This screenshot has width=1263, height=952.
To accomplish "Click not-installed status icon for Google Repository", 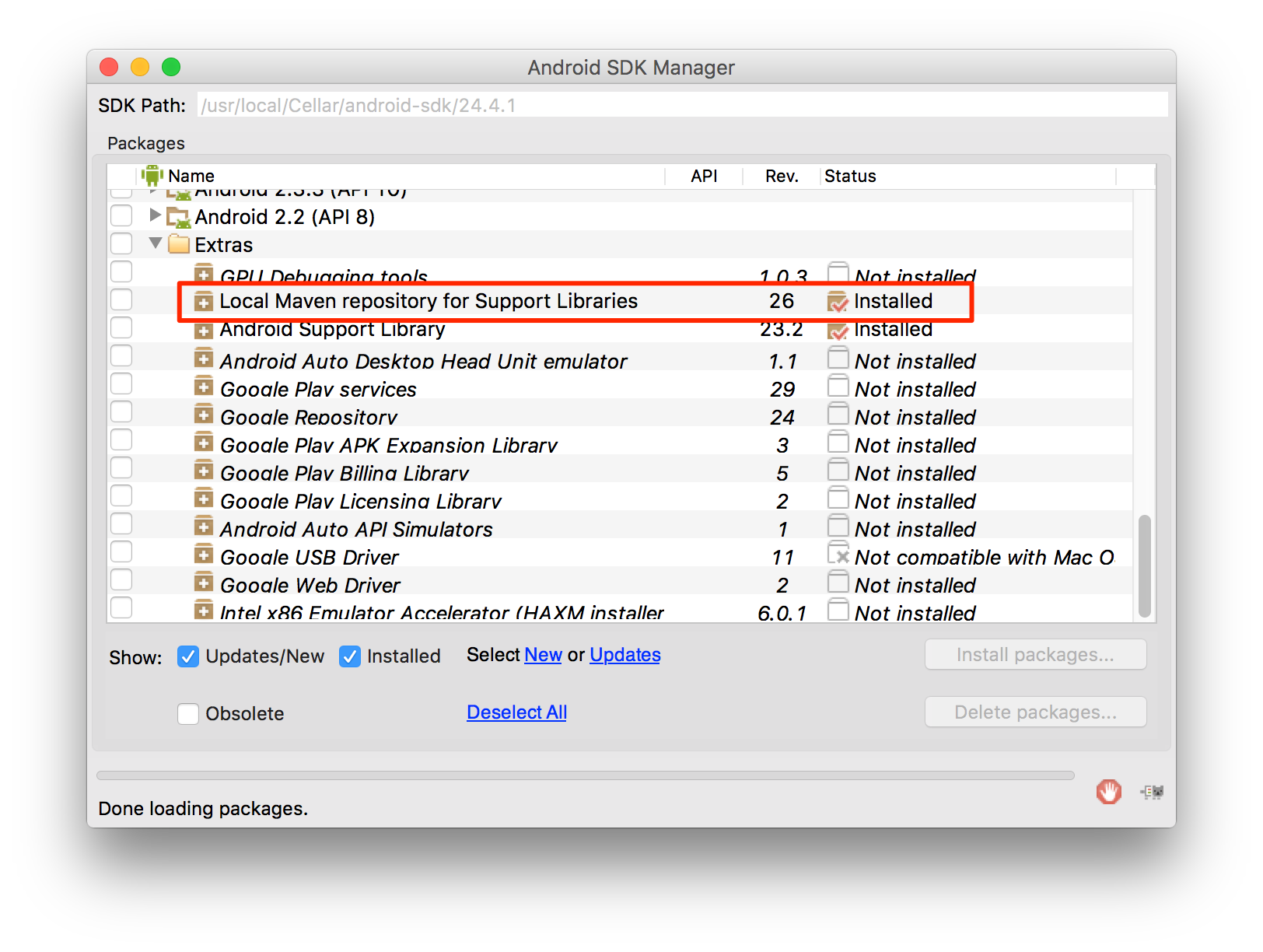I will (x=838, y=414).
